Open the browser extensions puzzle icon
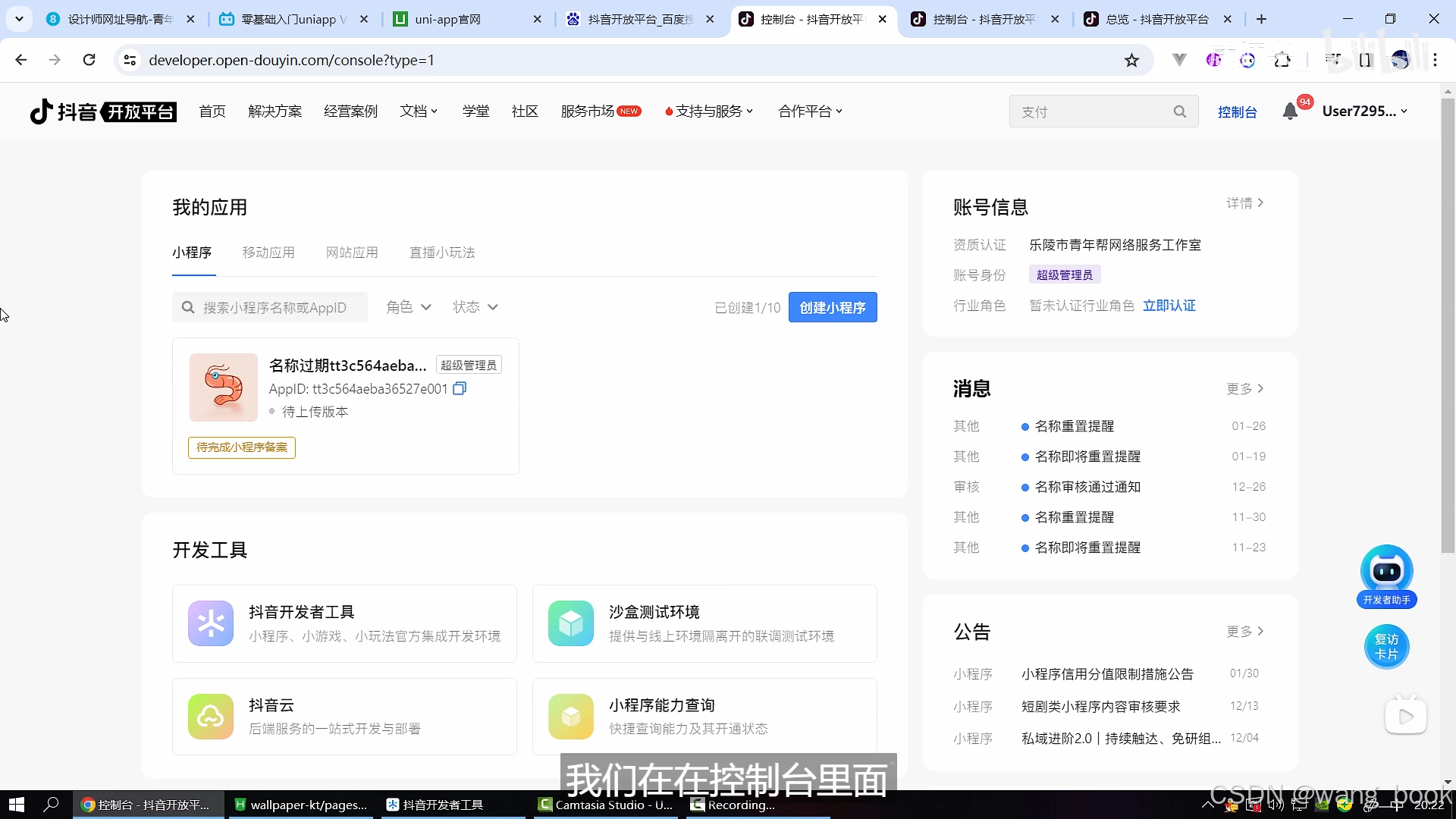 click(x=1282, y=60)
